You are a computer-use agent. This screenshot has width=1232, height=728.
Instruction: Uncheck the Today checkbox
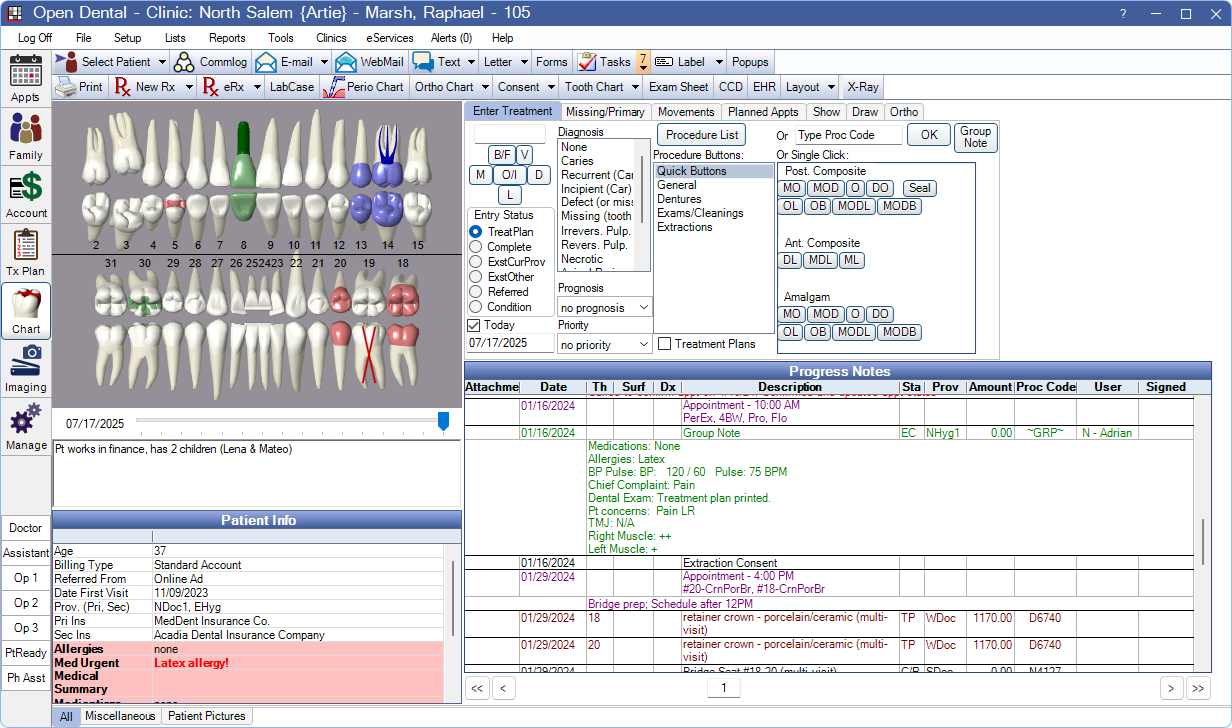[x=474, y=325]
